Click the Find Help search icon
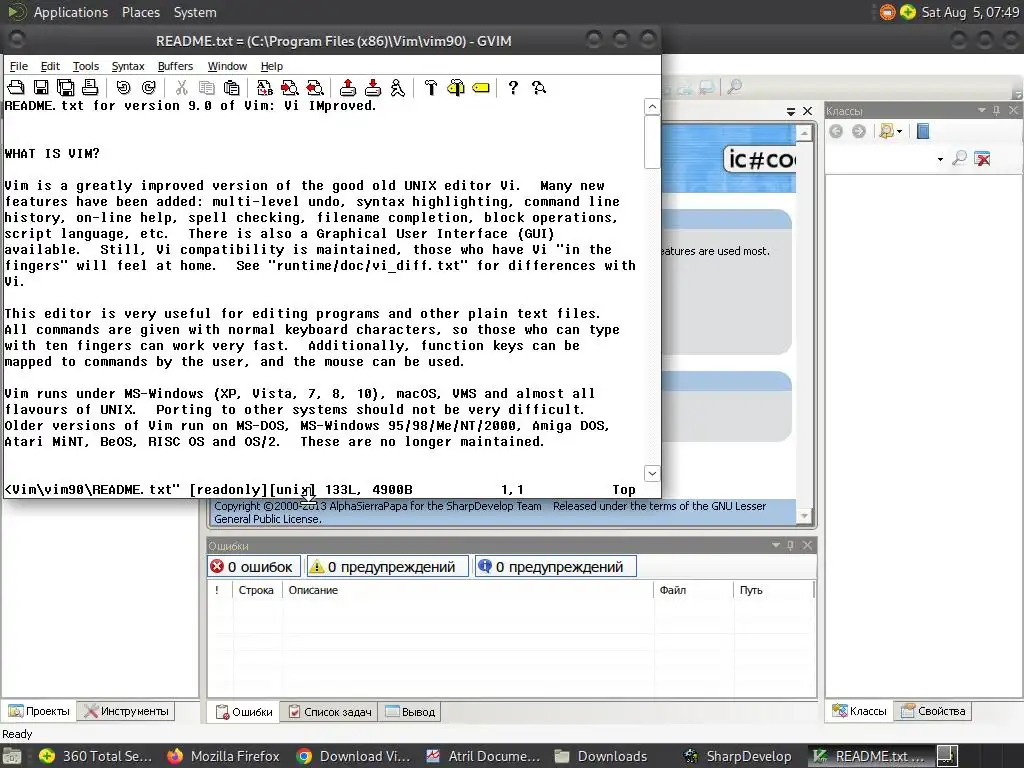The image size is (1024, 768). tap(539, 88)
